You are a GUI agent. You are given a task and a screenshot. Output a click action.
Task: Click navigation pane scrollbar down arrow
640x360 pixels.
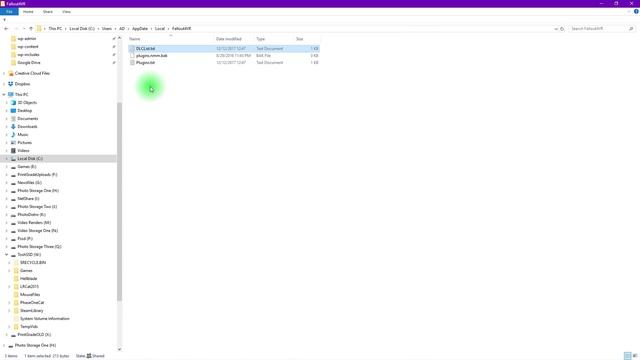[x=120, y=349]
